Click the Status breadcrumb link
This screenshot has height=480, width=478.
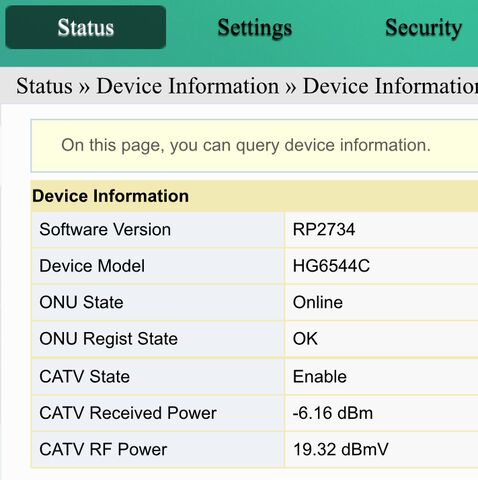click(x=44, y=86)
